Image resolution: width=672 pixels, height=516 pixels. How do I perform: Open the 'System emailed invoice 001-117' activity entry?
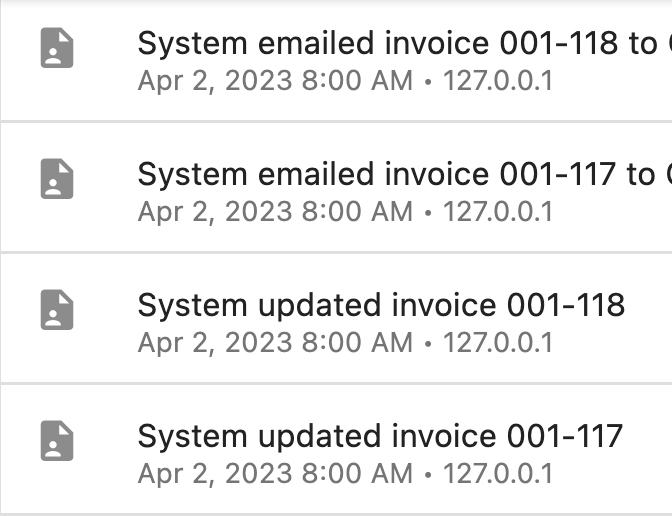click(x=336, y=189)
